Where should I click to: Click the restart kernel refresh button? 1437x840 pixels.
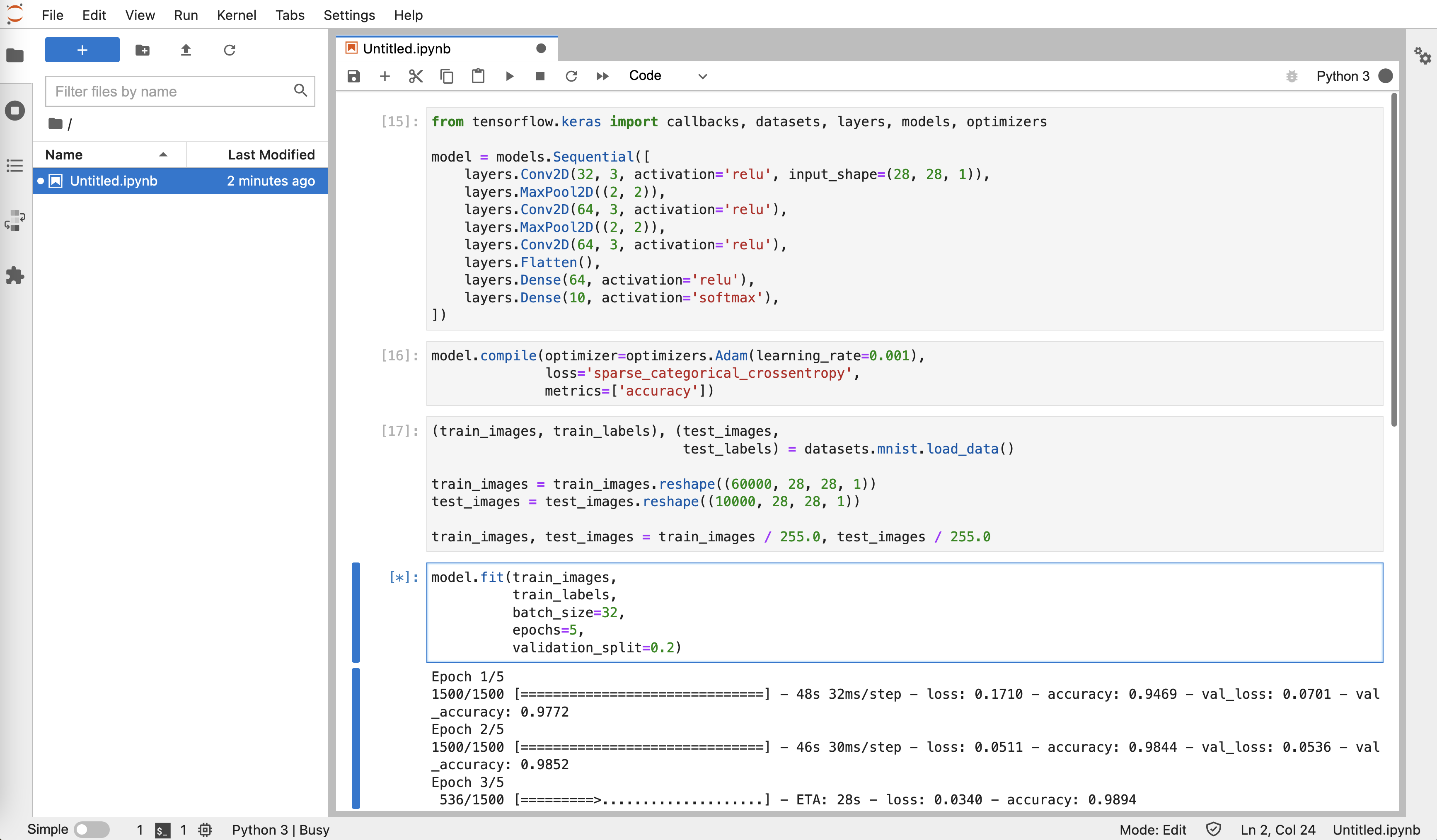(x=571, y=76)
